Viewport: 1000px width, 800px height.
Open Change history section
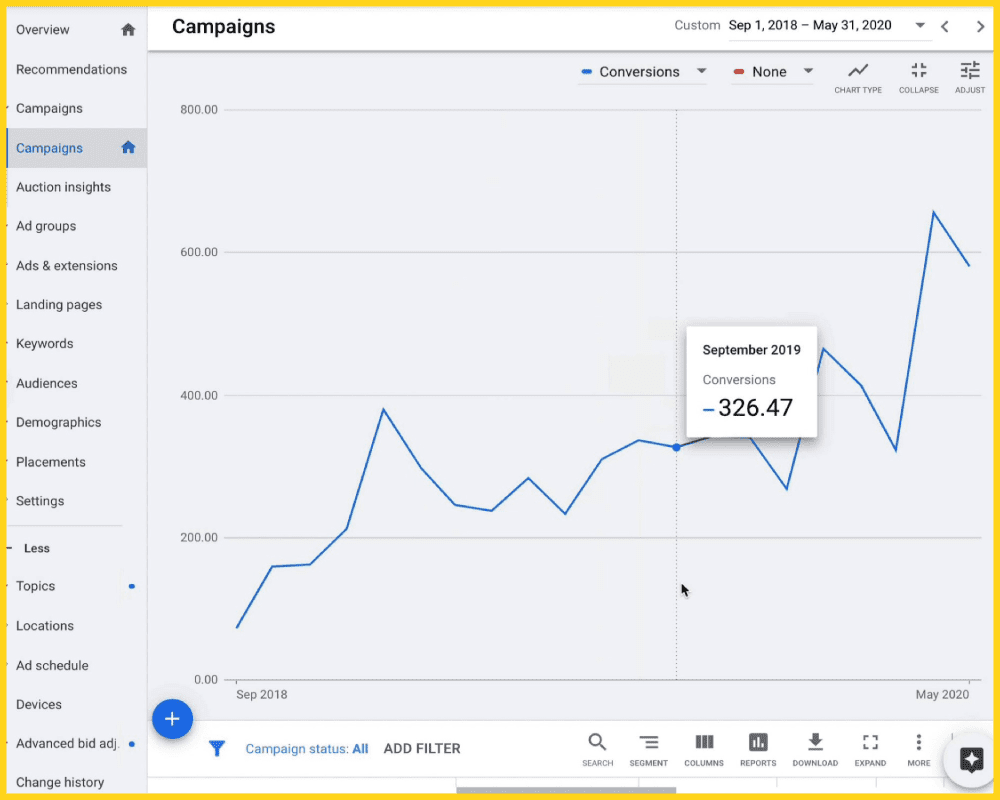[x=60, y=782]
